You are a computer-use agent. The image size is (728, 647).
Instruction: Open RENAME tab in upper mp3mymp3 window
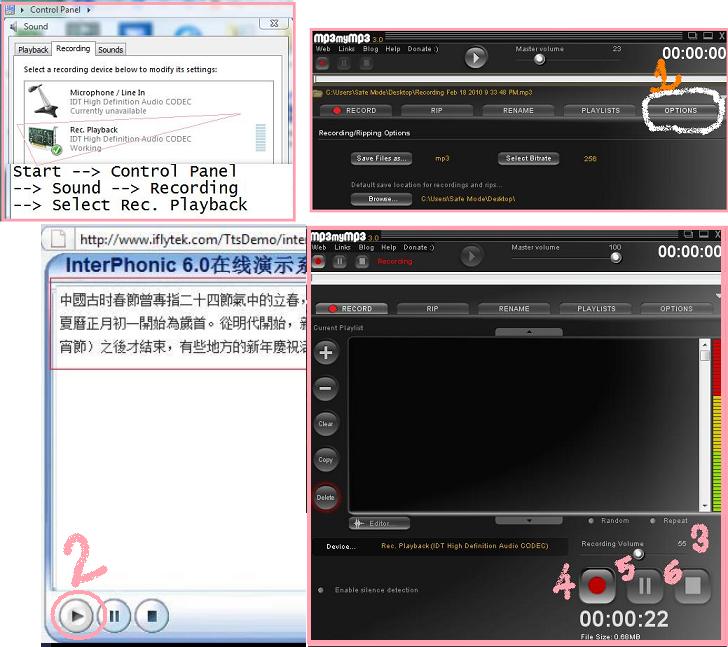[x=518, y=110]
